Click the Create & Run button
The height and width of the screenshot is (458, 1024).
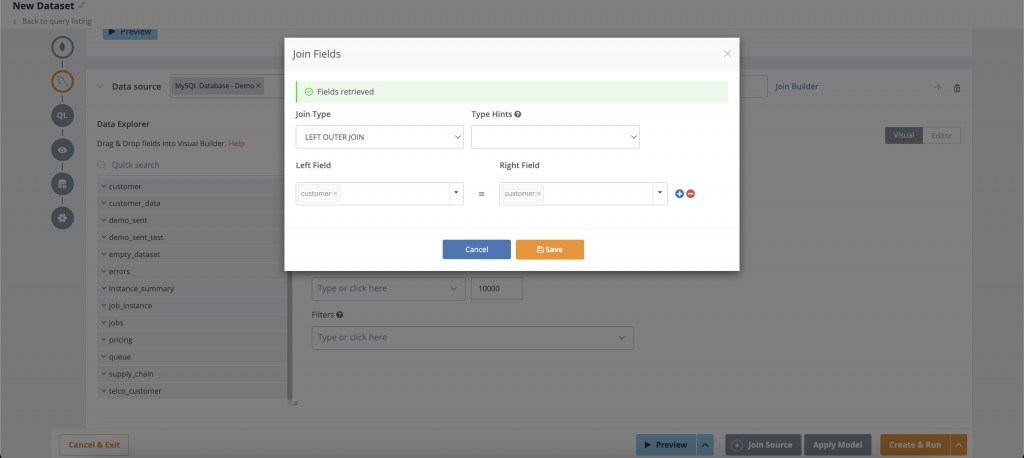point(915,445)
